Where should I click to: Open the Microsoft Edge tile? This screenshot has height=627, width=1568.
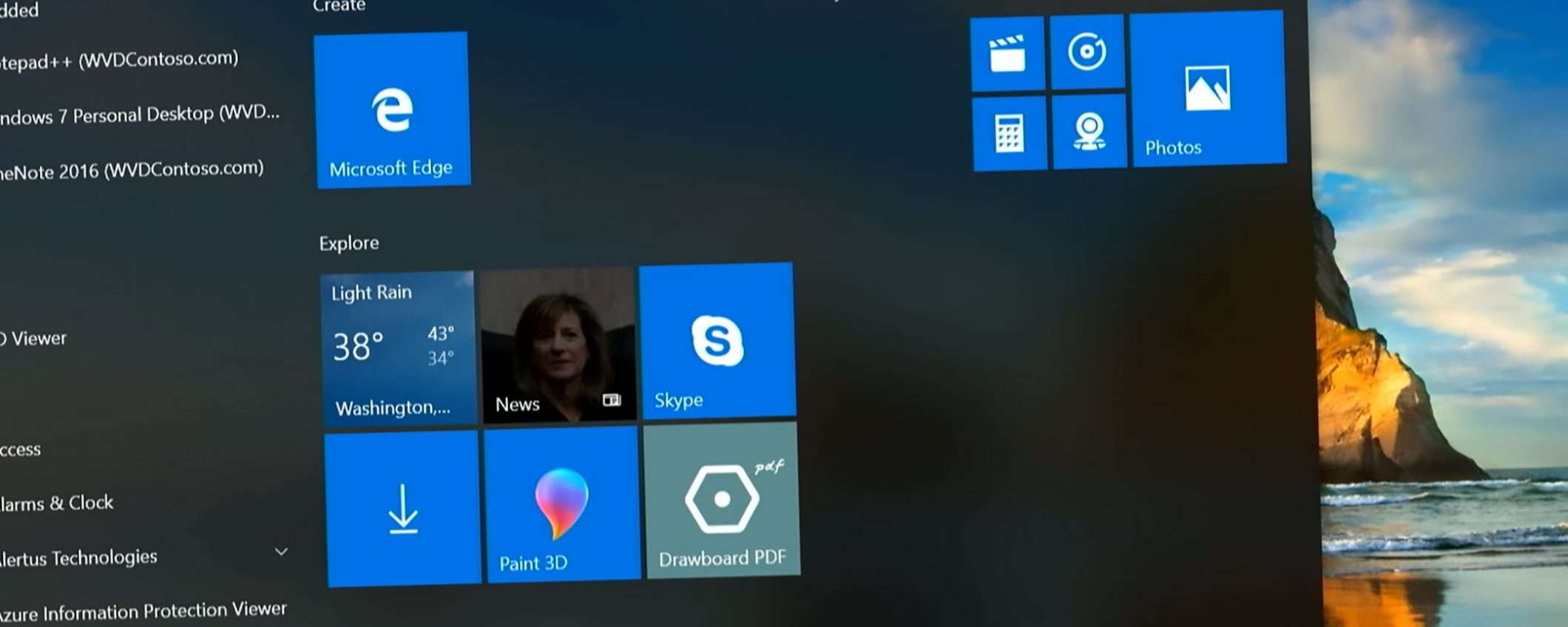click(392, 109)
